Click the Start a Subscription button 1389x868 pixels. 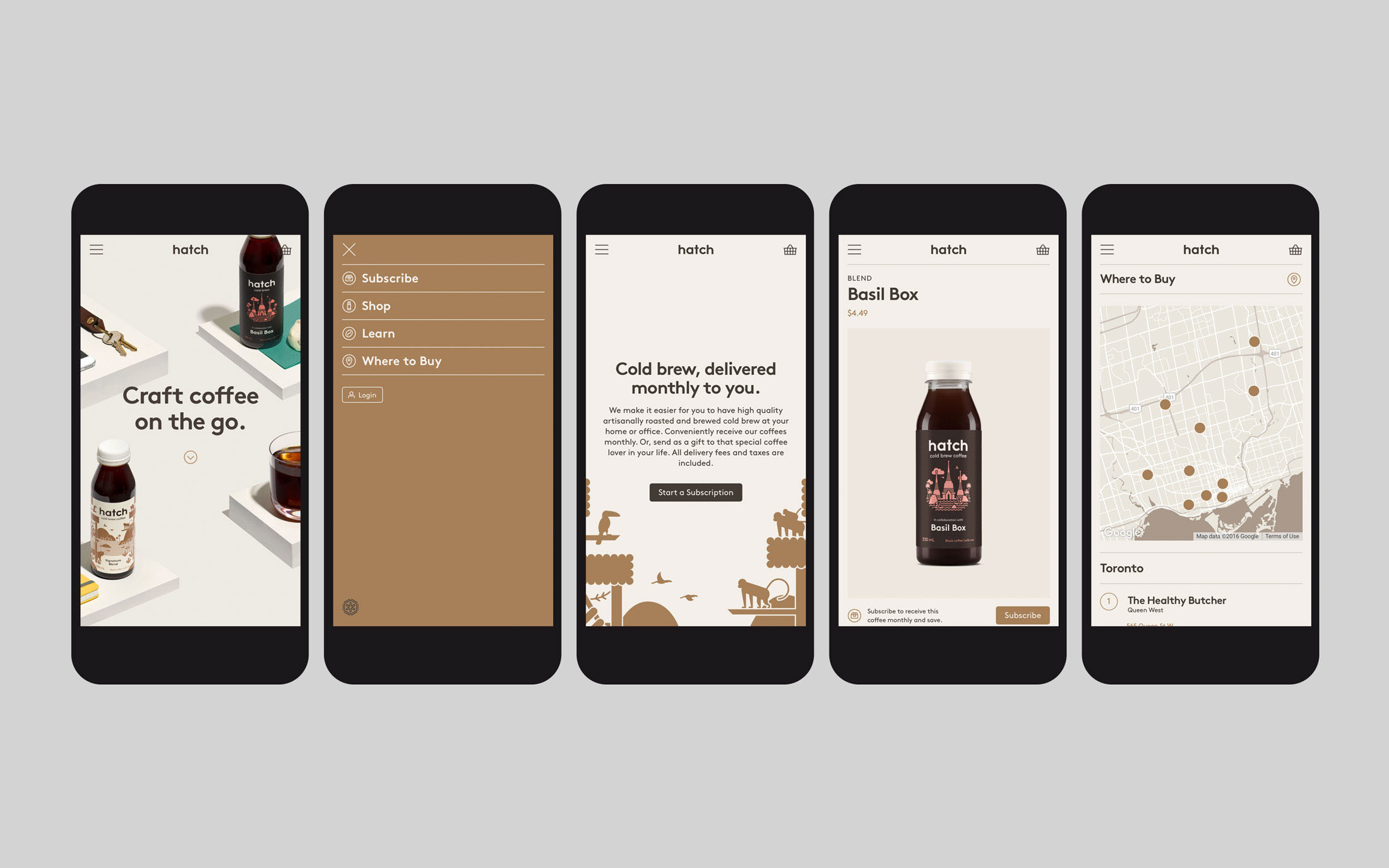coord(695,491)
